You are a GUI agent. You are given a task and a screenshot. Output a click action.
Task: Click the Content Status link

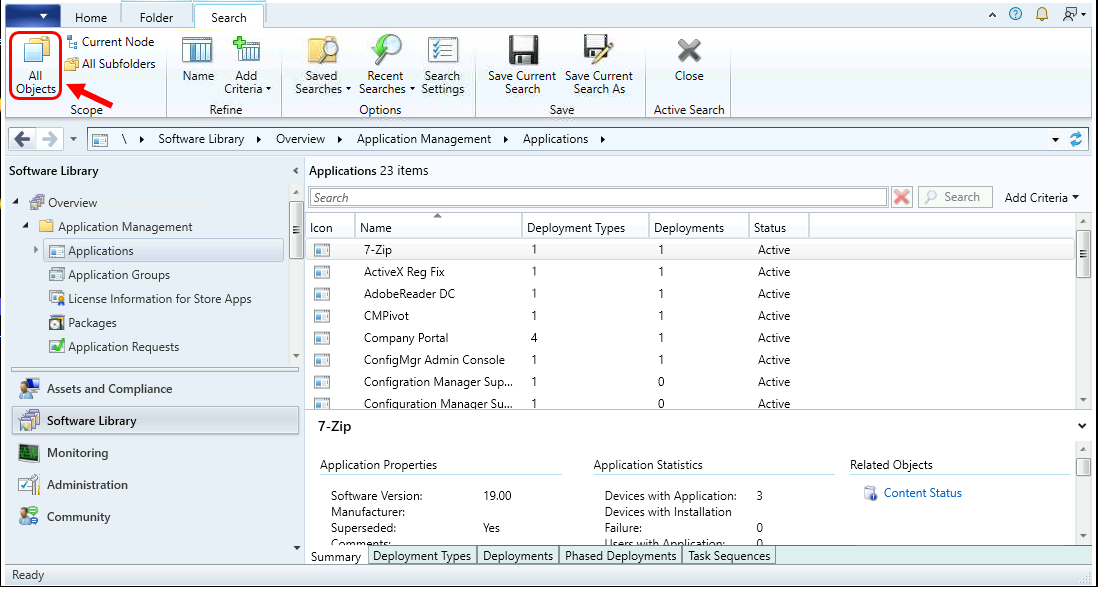click(922, 492)
